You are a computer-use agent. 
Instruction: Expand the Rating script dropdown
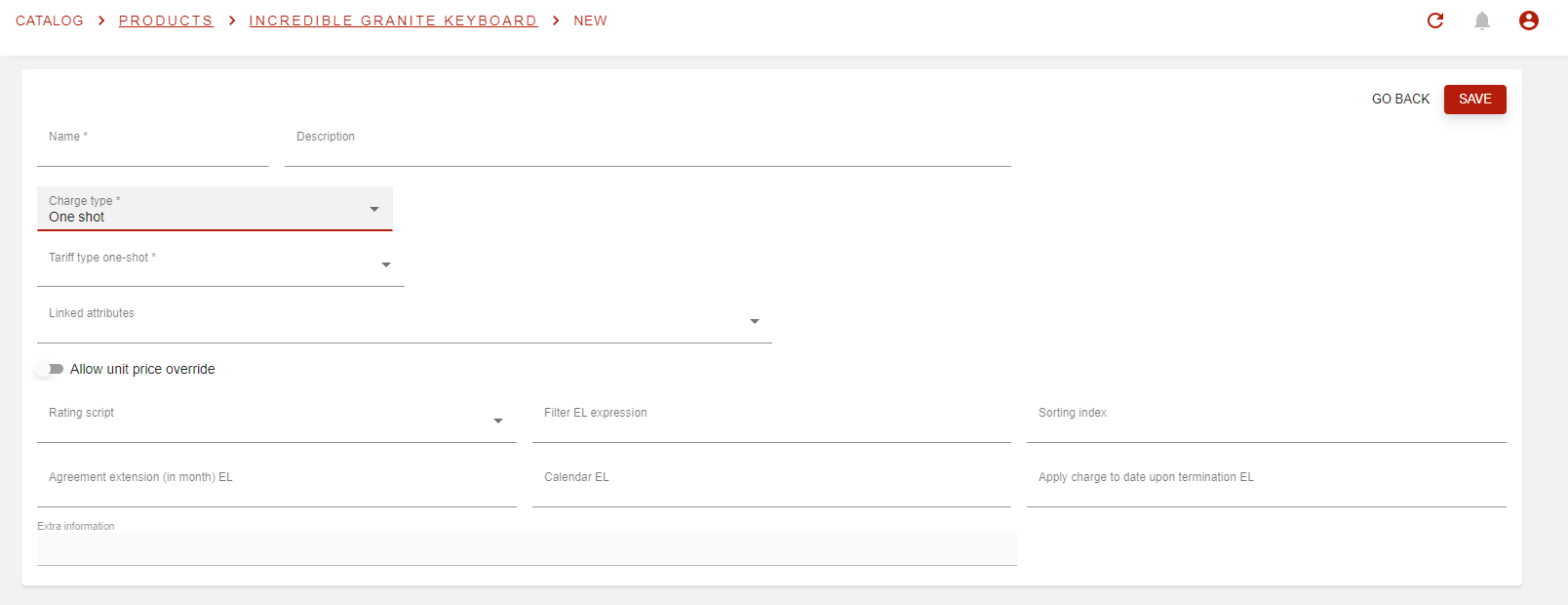(x=276, y=422)
